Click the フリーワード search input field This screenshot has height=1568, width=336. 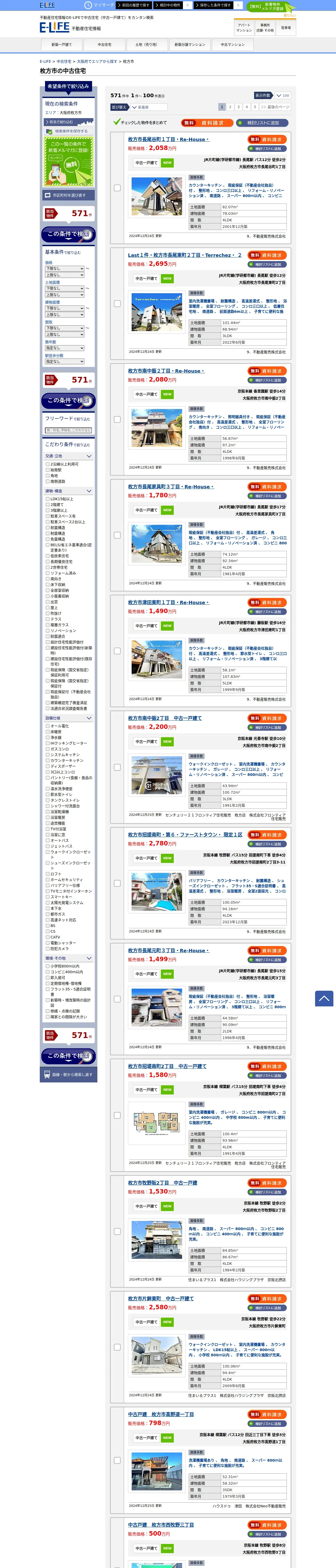(x=68, y=430)
